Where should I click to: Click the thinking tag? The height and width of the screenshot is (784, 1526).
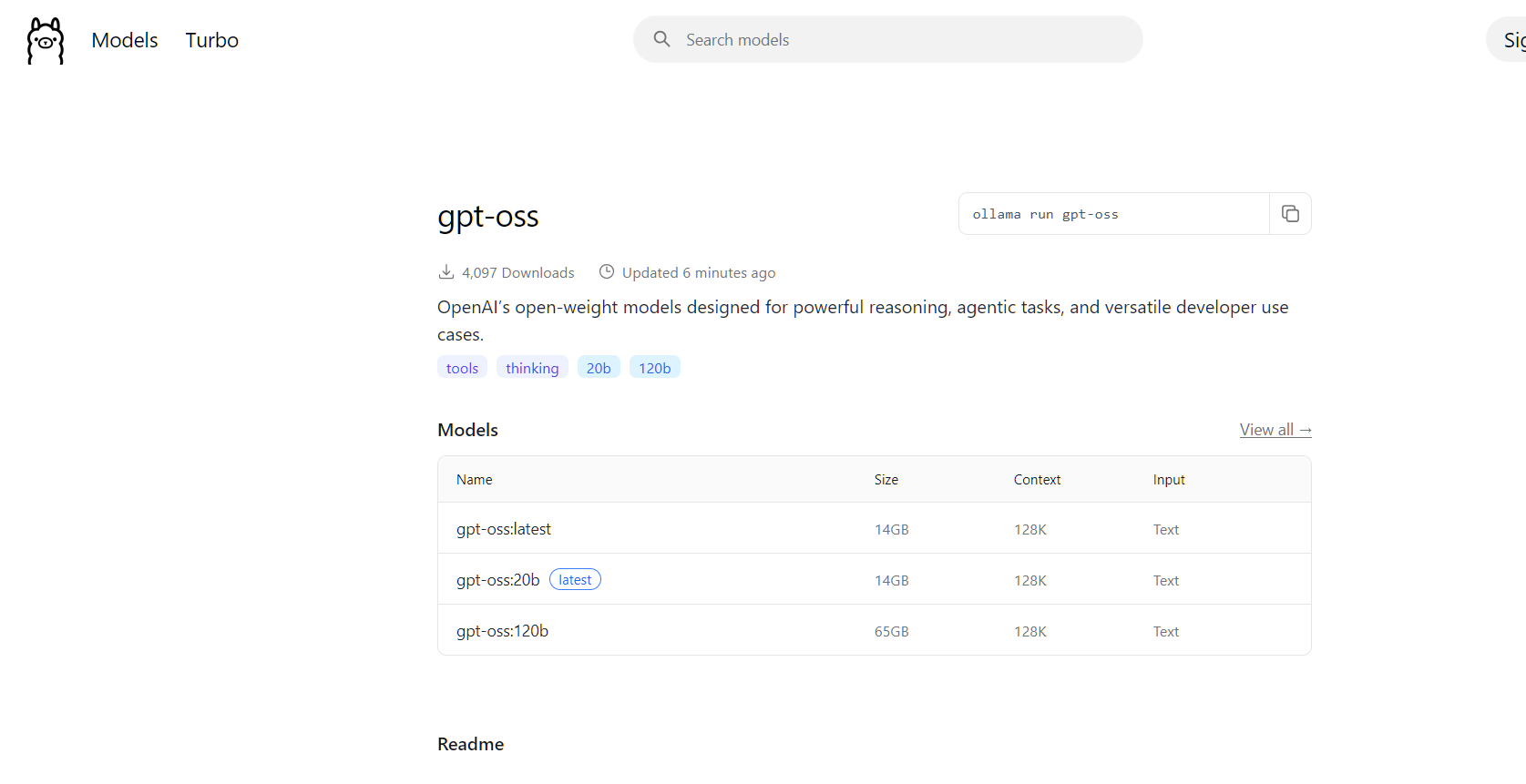tap(532, 368)
